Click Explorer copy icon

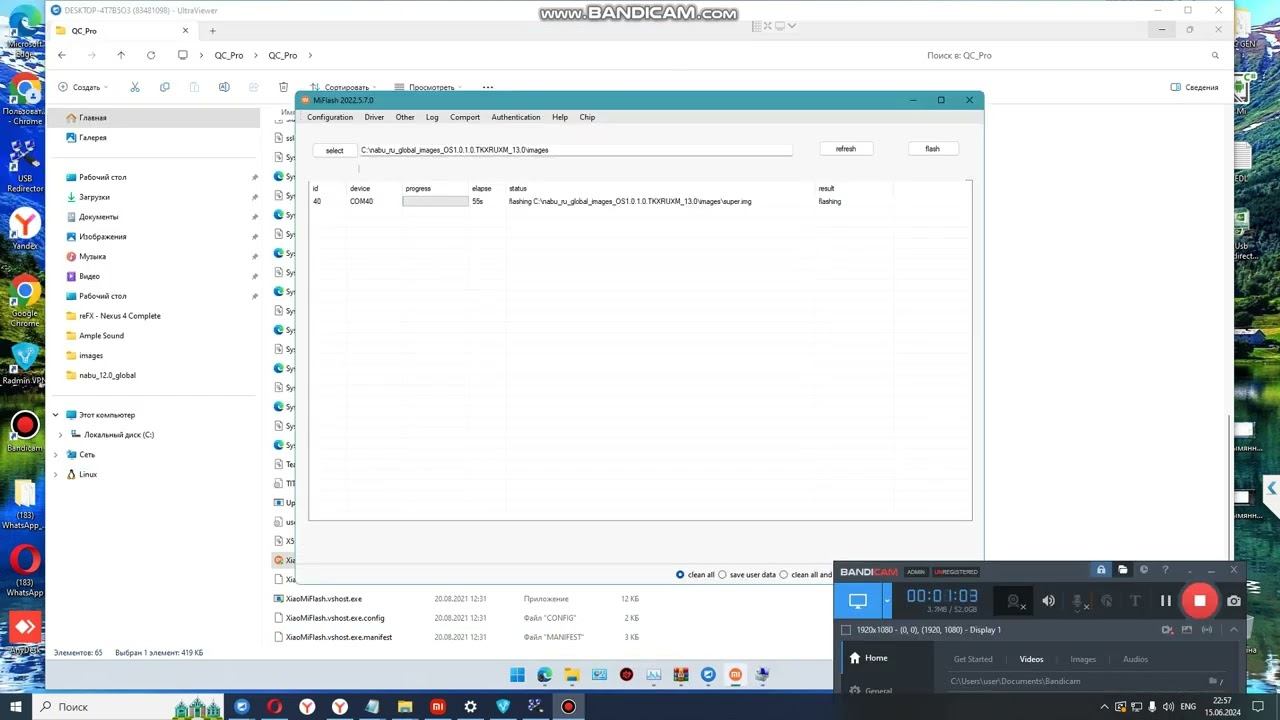click(x=165, y=87)
